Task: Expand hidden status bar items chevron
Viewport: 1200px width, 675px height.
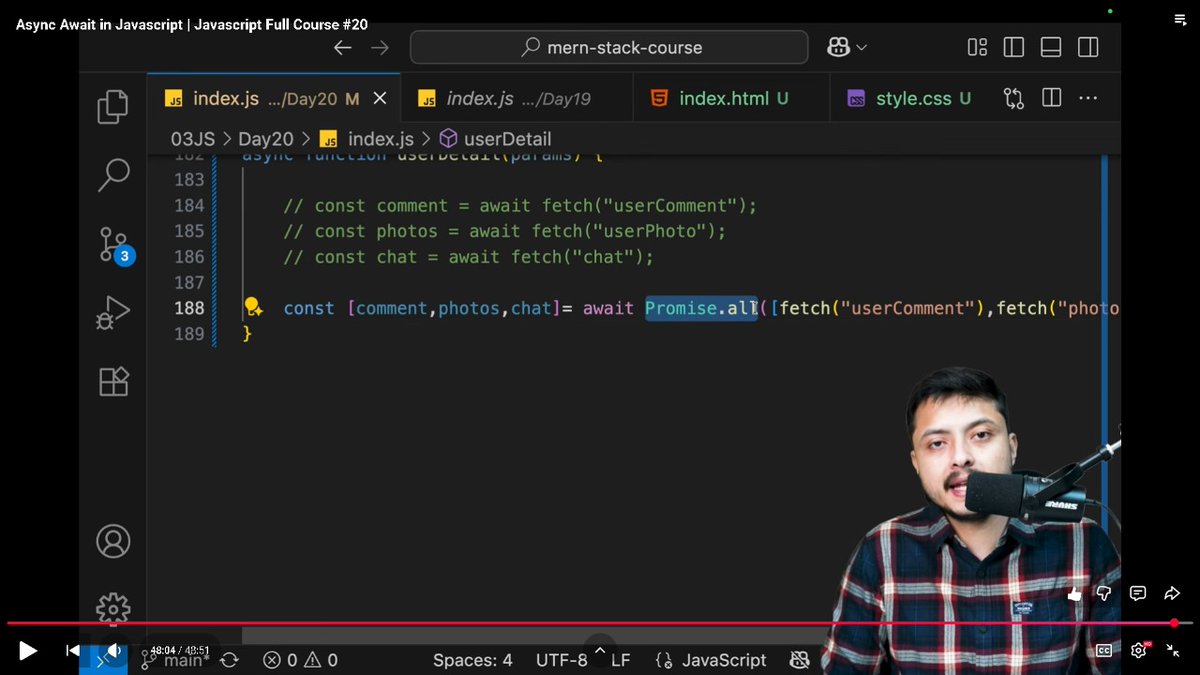Action: pyautogui.click(x=599, y=649)
